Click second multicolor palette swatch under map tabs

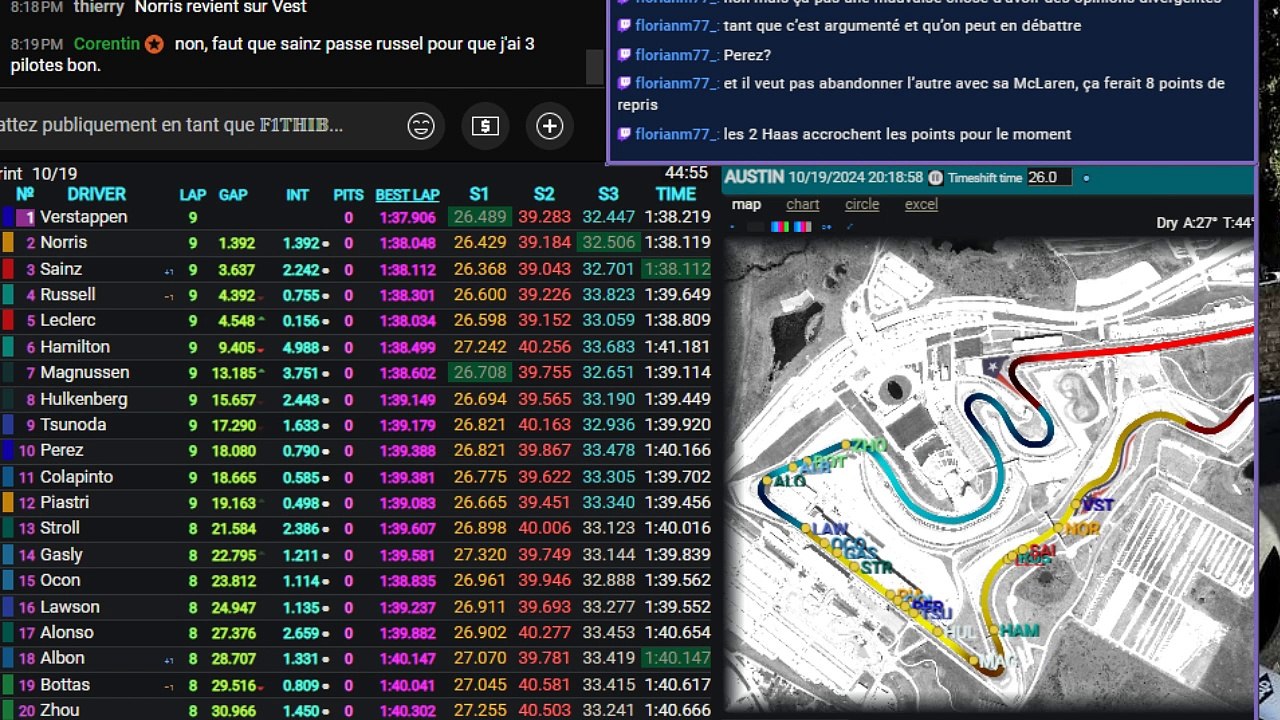tap(802, 227)
